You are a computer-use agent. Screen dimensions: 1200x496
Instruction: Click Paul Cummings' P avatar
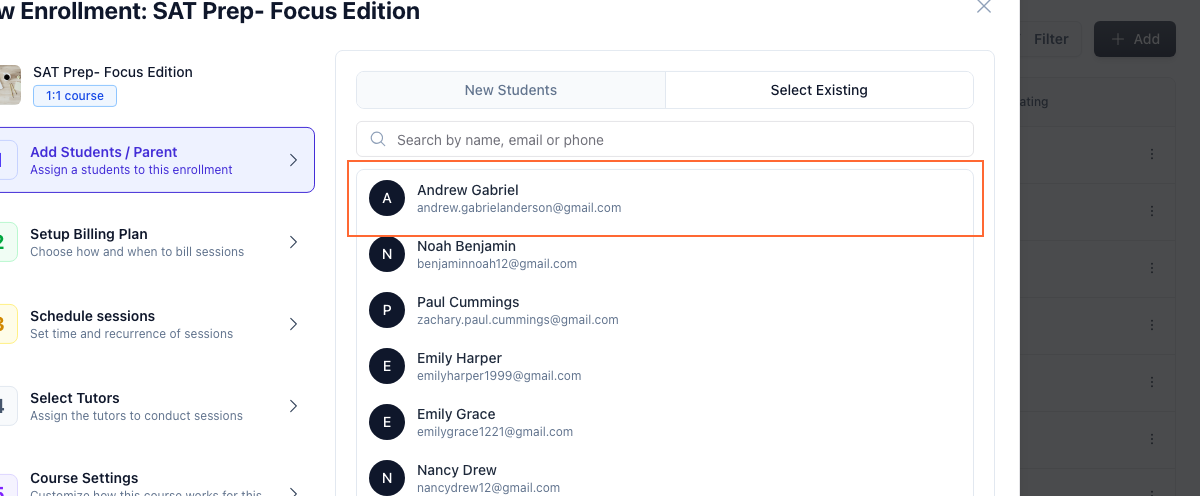[x=387, y=310]
